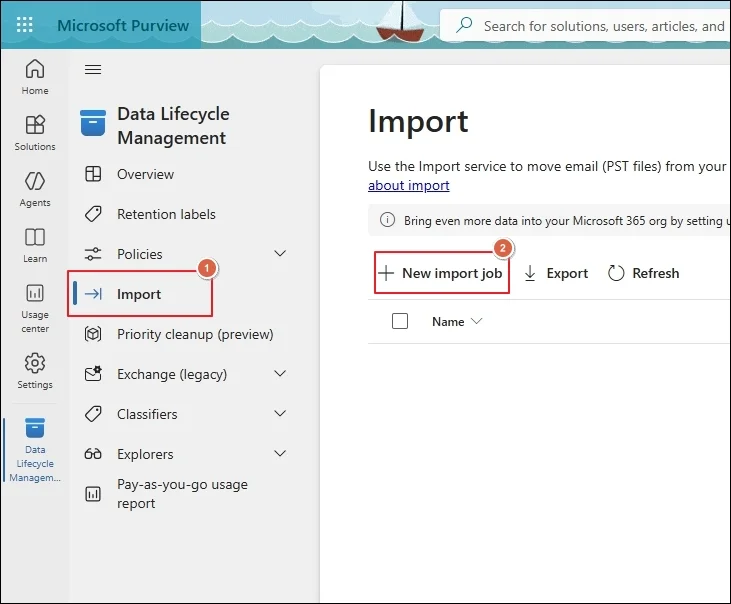This screenshot has height=604, width=731.
Task: Expand the Policies chevron
Action: (280, 254)
